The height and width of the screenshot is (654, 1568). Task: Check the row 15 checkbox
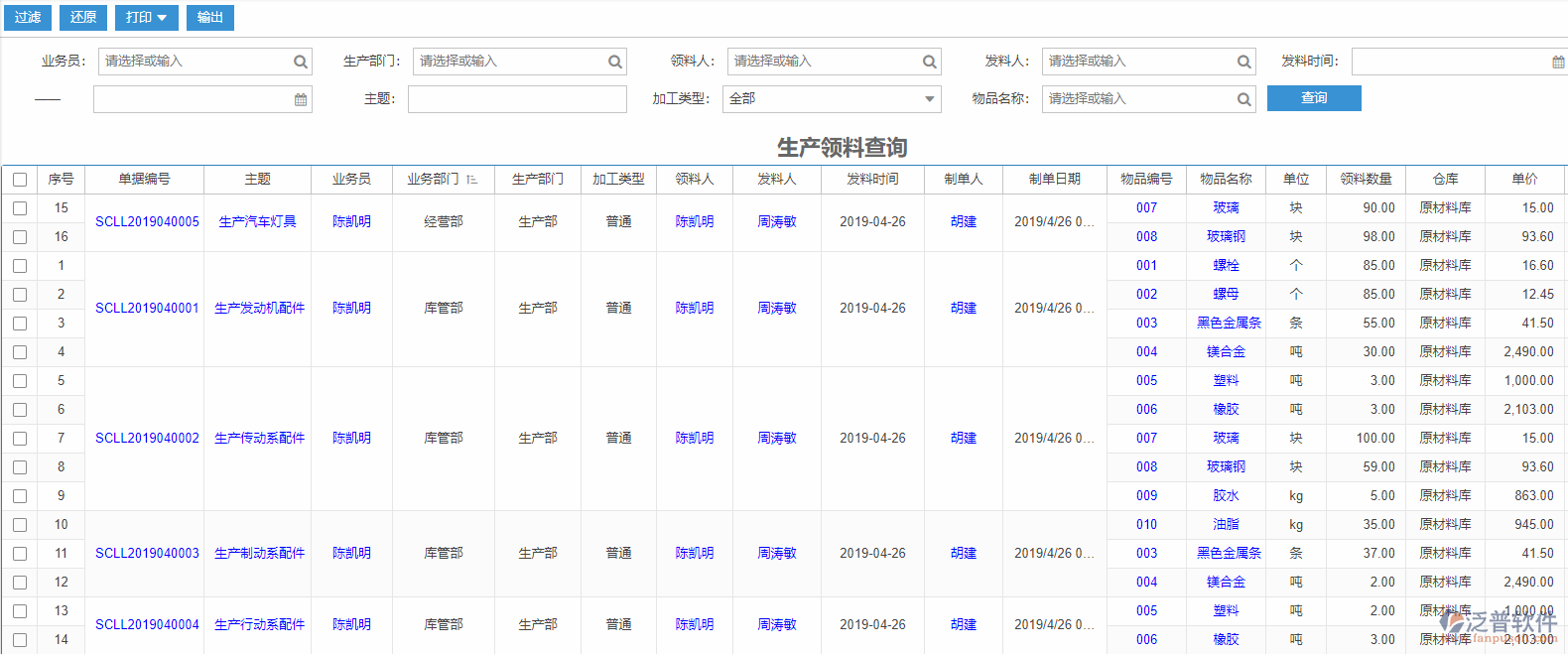coord(20,208)
